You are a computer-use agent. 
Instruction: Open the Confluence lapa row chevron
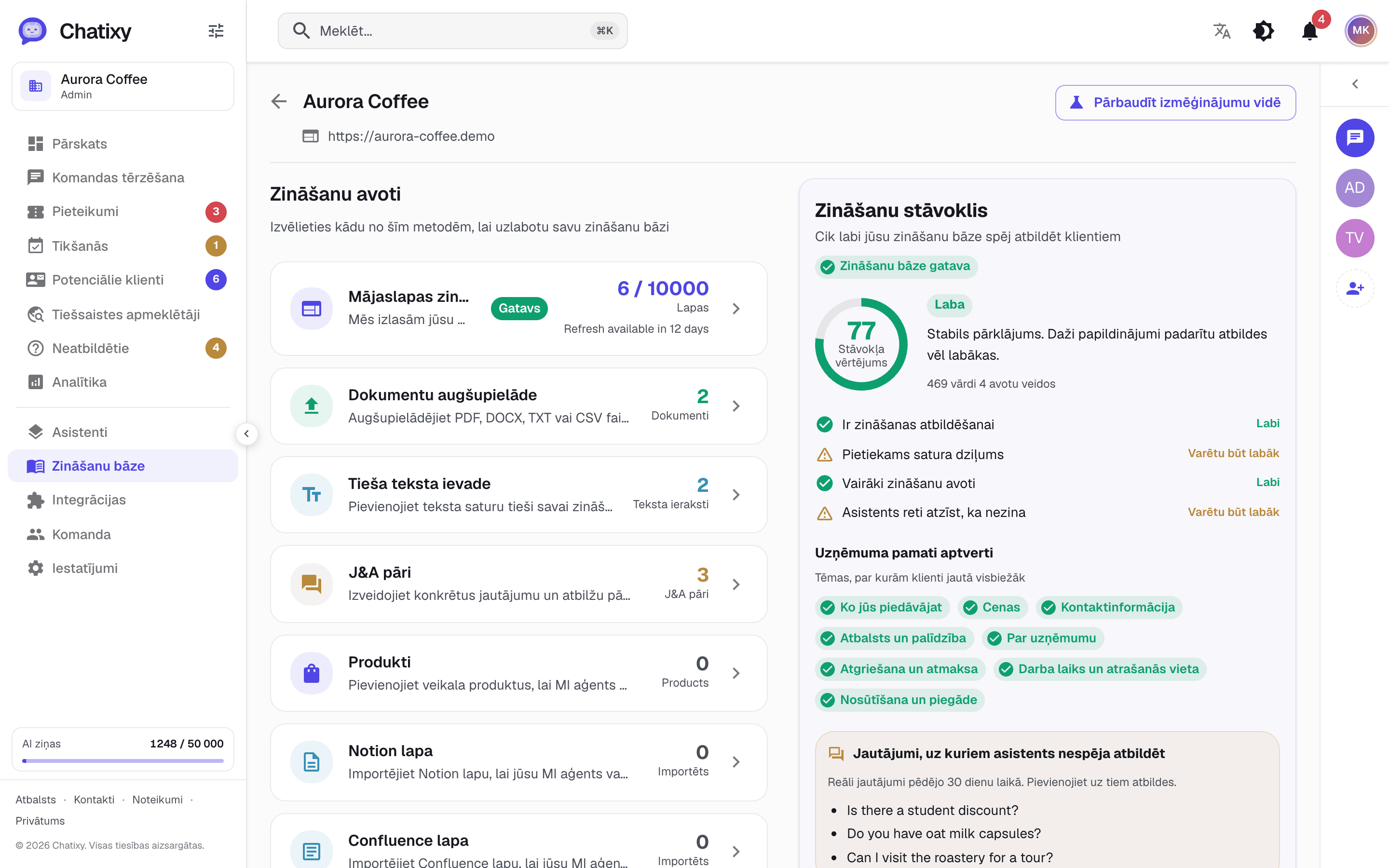[736, 851]
